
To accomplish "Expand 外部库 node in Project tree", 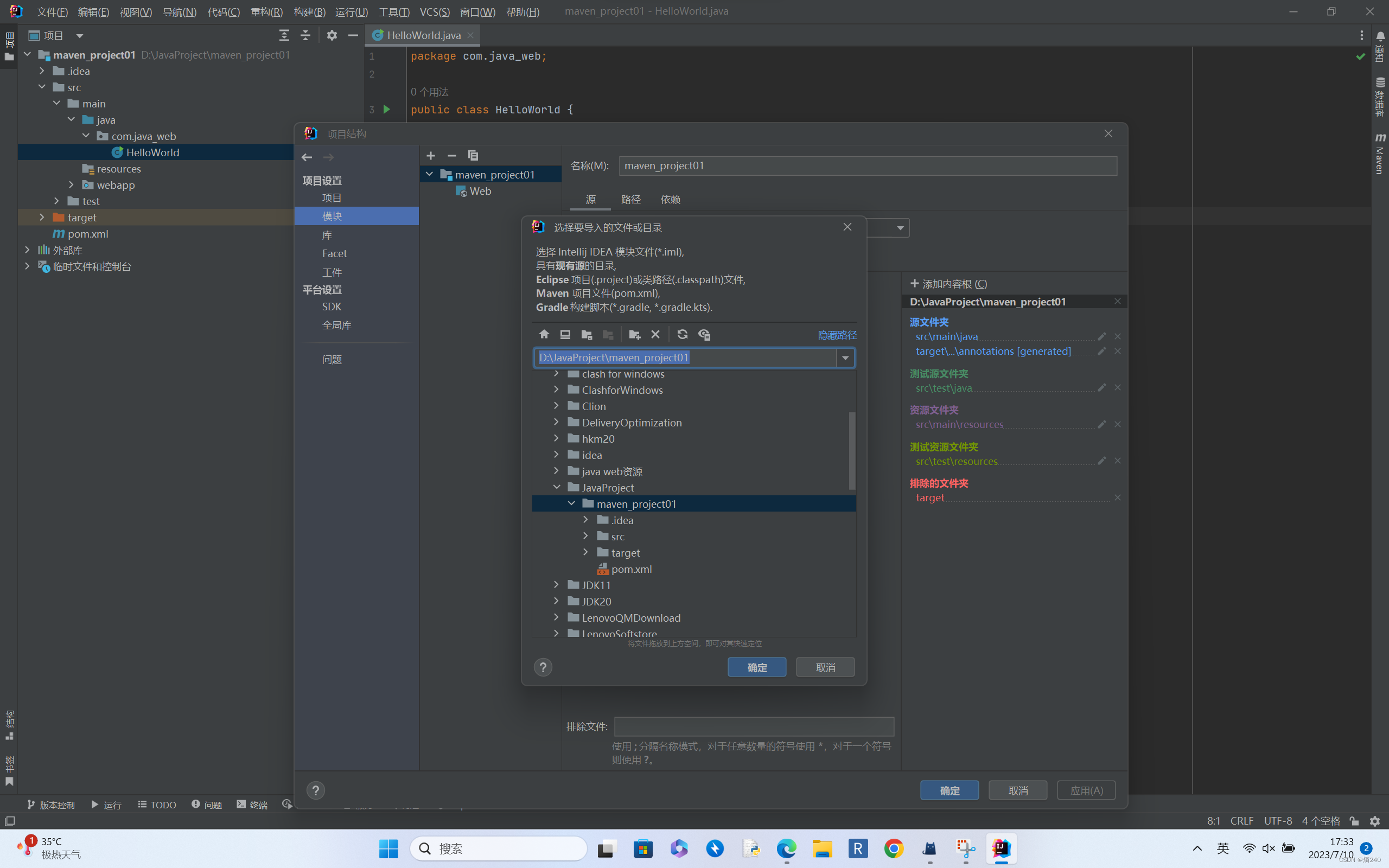I will pyautogui.click(x=27, y=250).
